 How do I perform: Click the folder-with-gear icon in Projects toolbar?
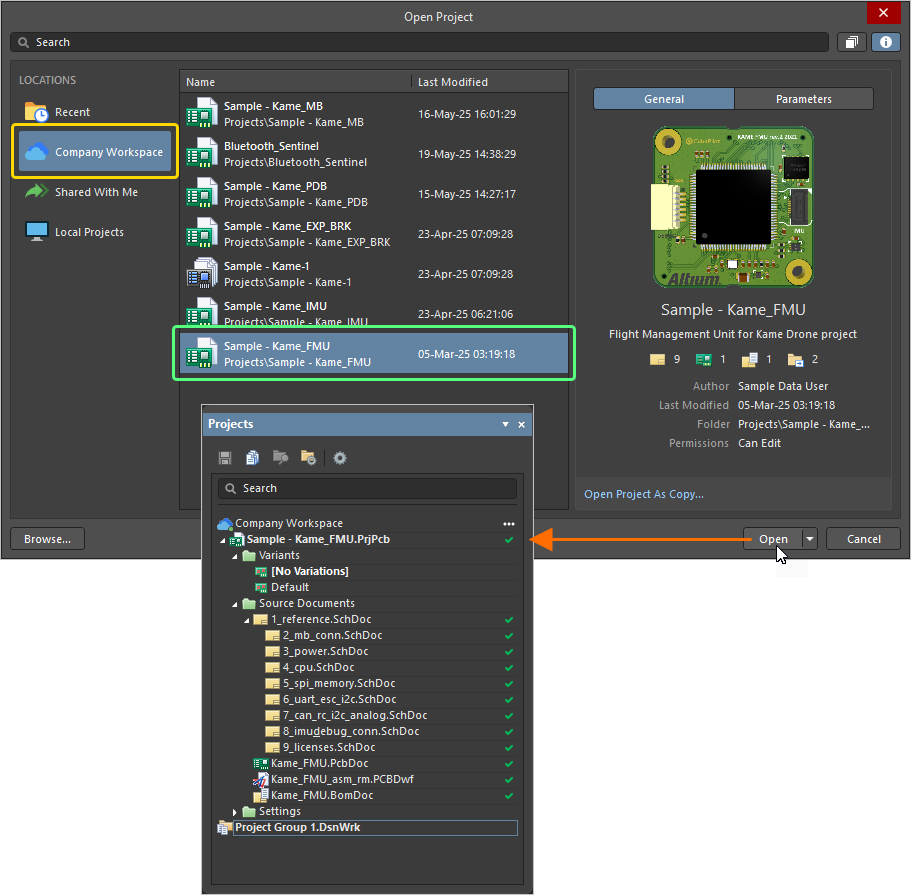(x=308, y=458)
